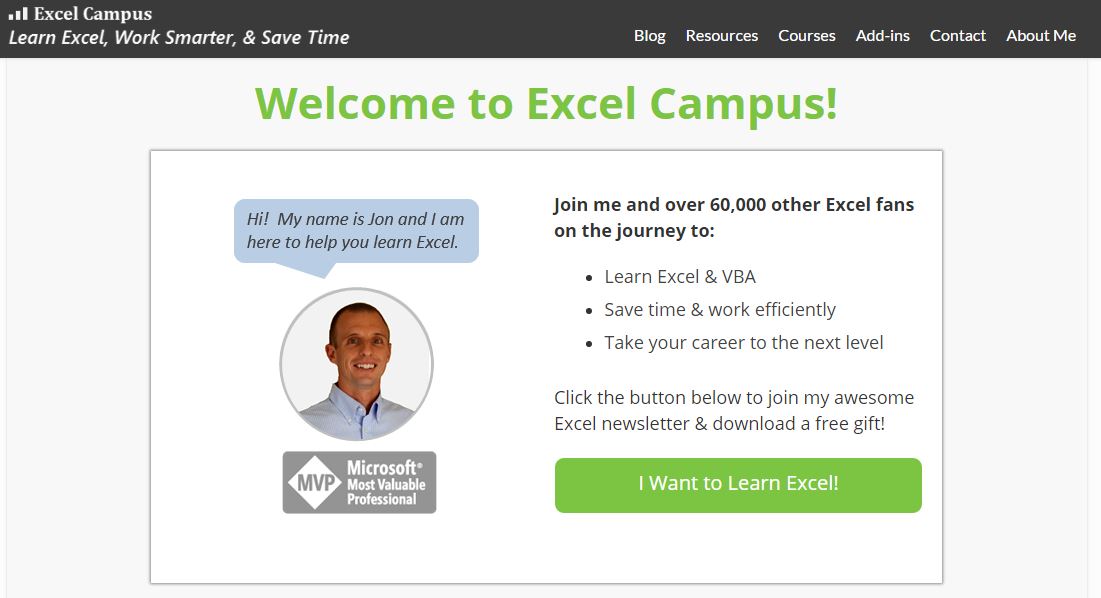Open the Resources menu item

coord(721,36)
